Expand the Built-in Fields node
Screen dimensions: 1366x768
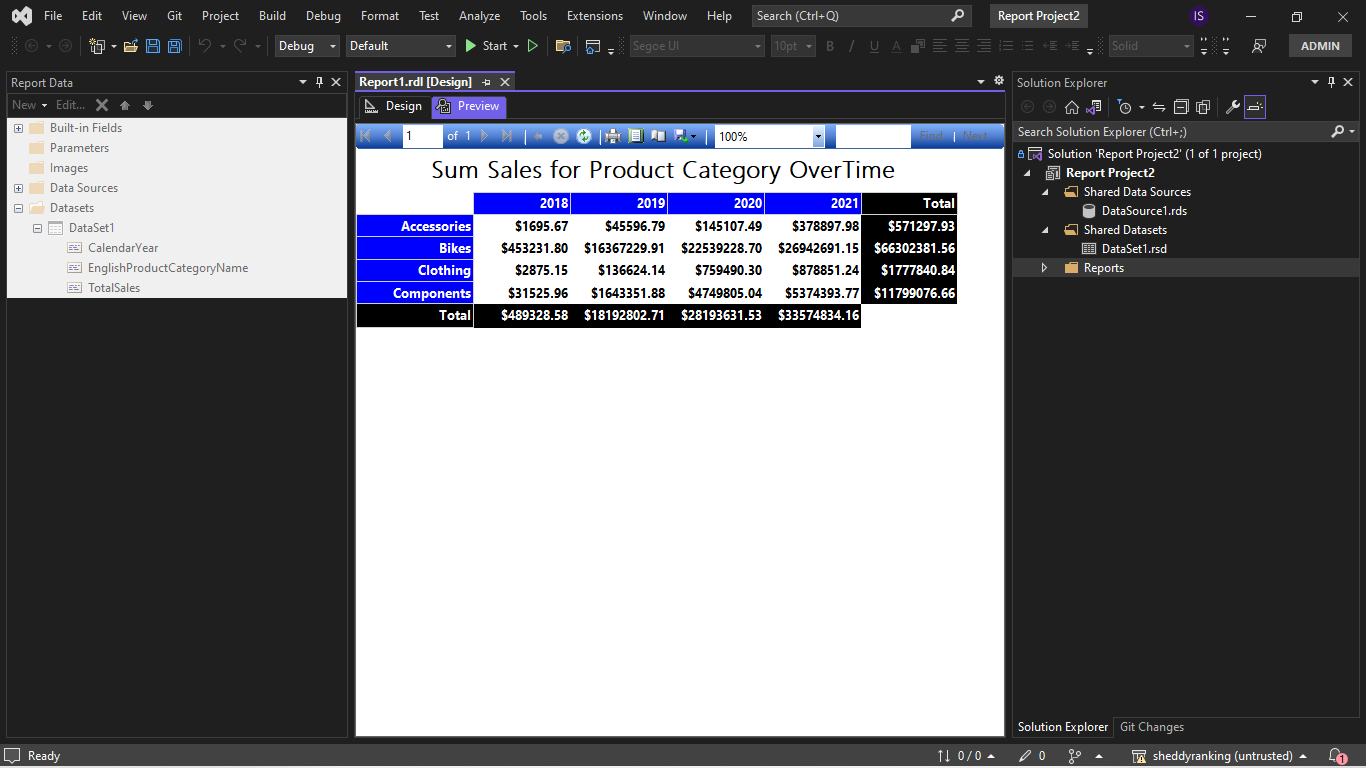17,128
